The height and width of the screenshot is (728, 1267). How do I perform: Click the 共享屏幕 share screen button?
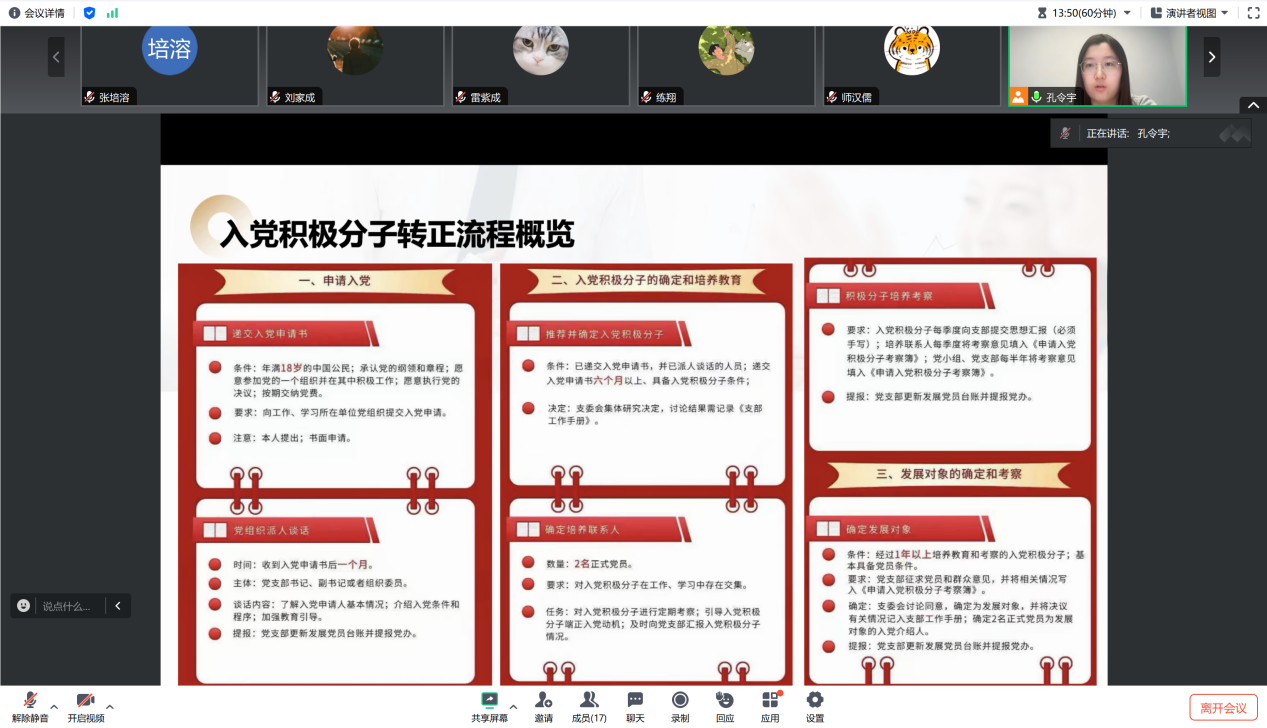489,706
